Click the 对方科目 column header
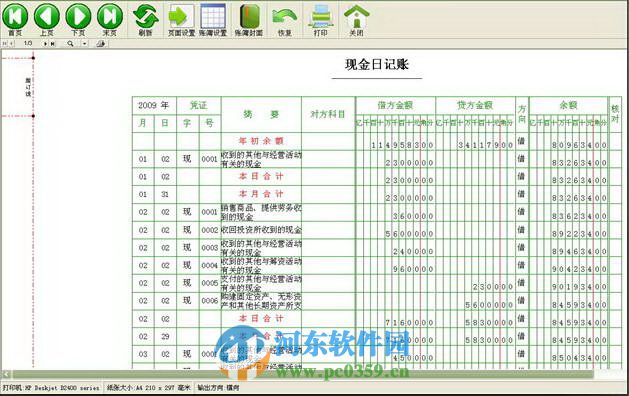 [x=328, y=115]
